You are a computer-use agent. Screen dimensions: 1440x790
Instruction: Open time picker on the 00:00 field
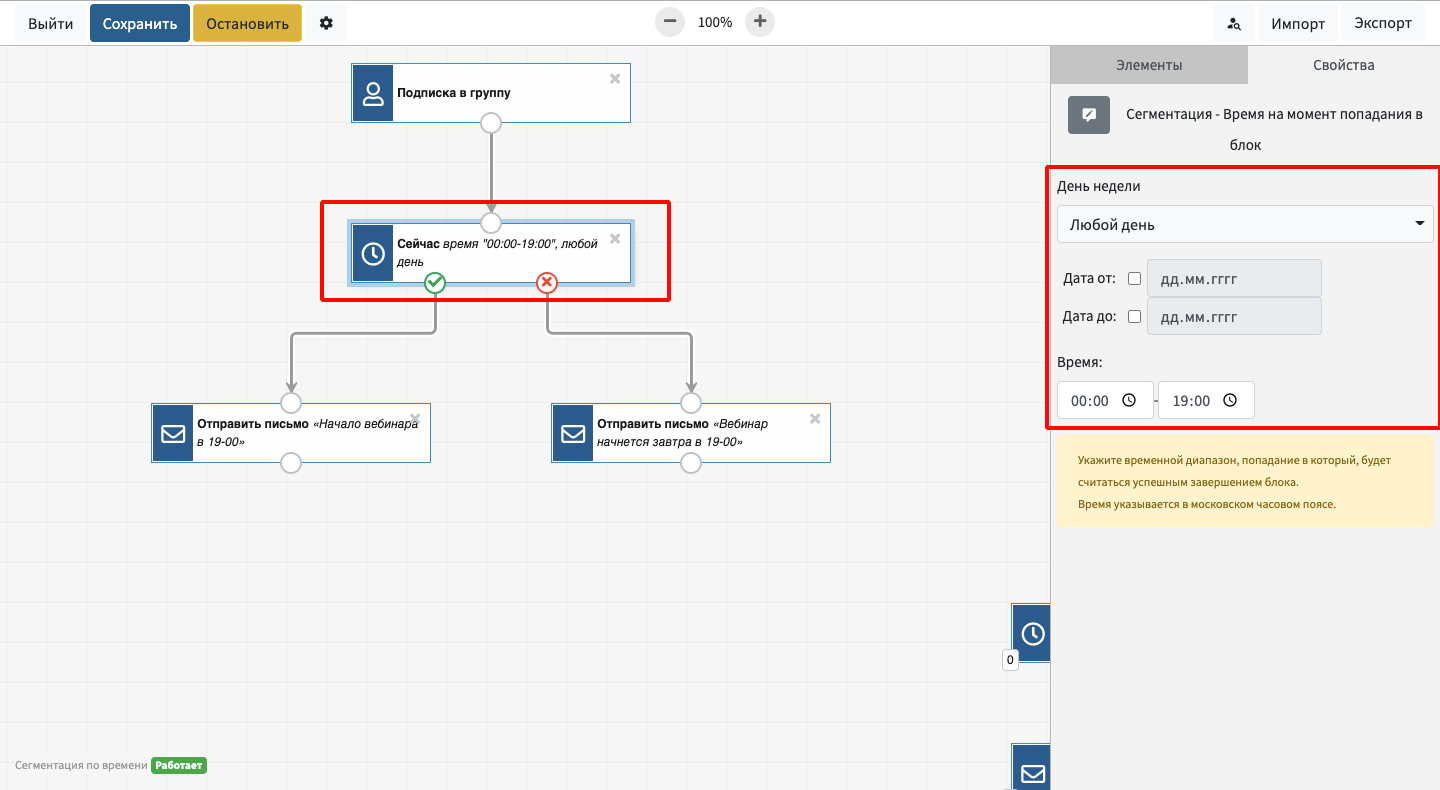tap(1129, 400)
